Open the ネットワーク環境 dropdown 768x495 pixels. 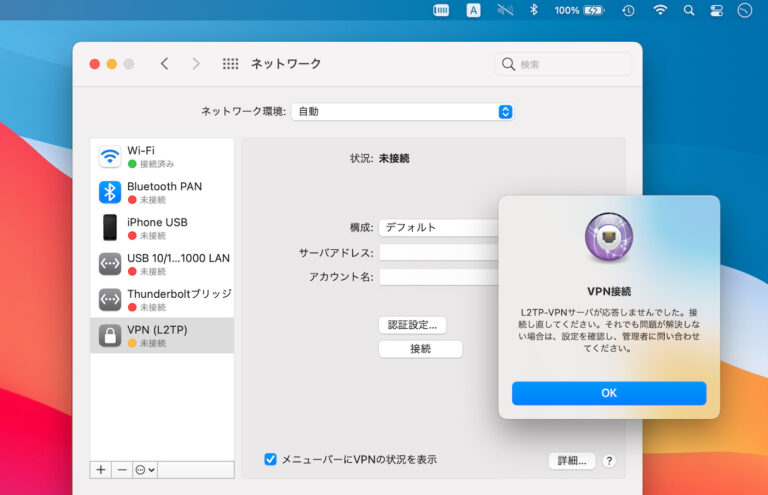402,112
